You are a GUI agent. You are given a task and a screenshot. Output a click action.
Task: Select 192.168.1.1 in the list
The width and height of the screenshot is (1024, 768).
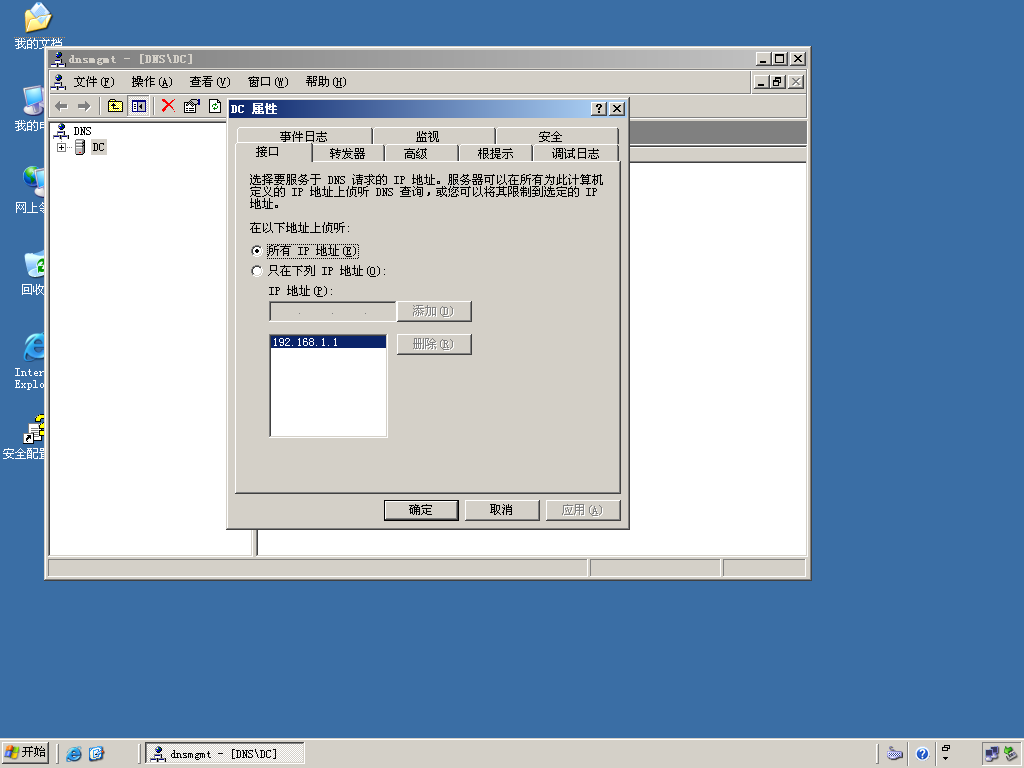tap(328, 342)
